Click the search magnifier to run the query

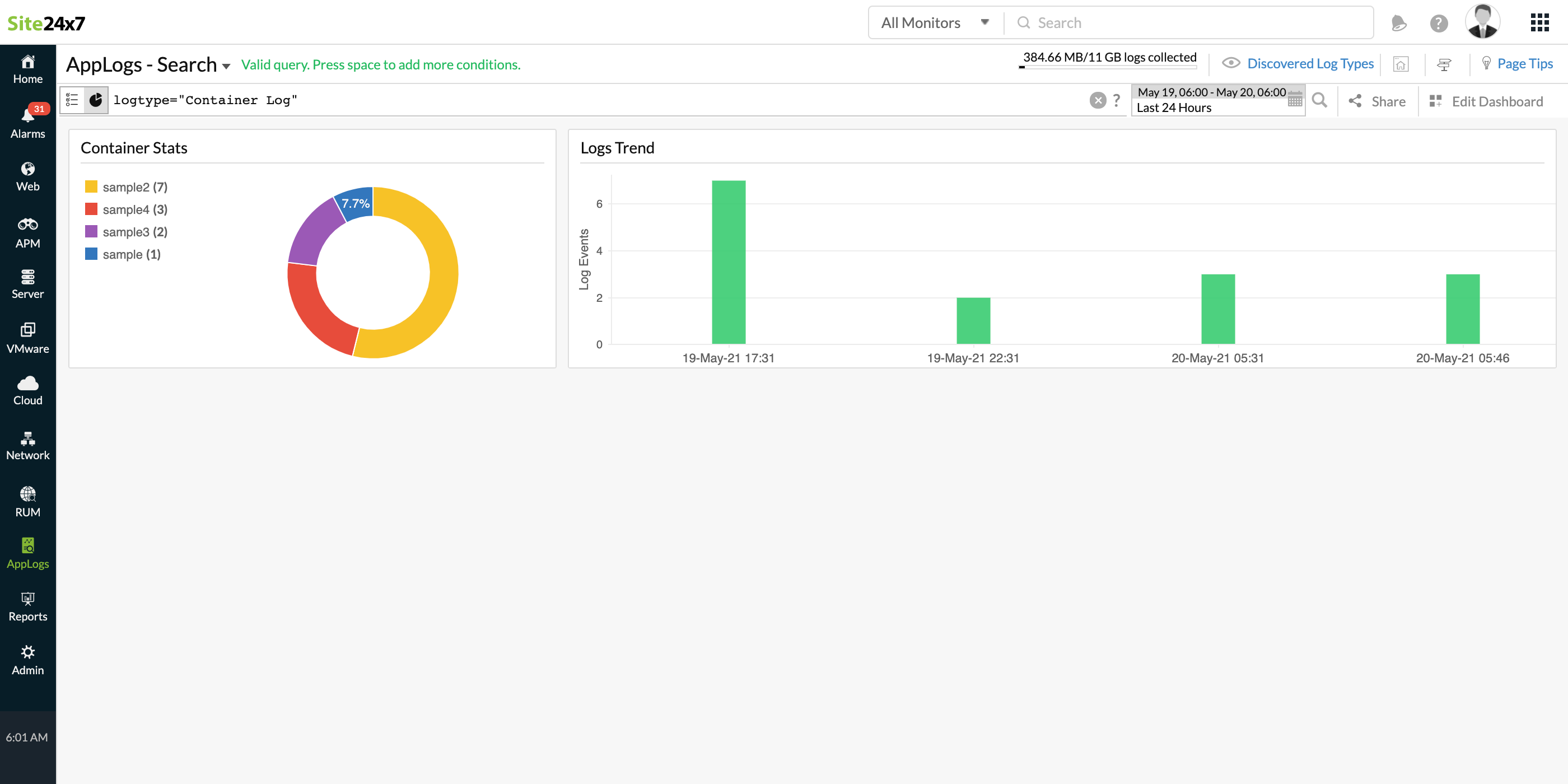(x=1319, y=100)
